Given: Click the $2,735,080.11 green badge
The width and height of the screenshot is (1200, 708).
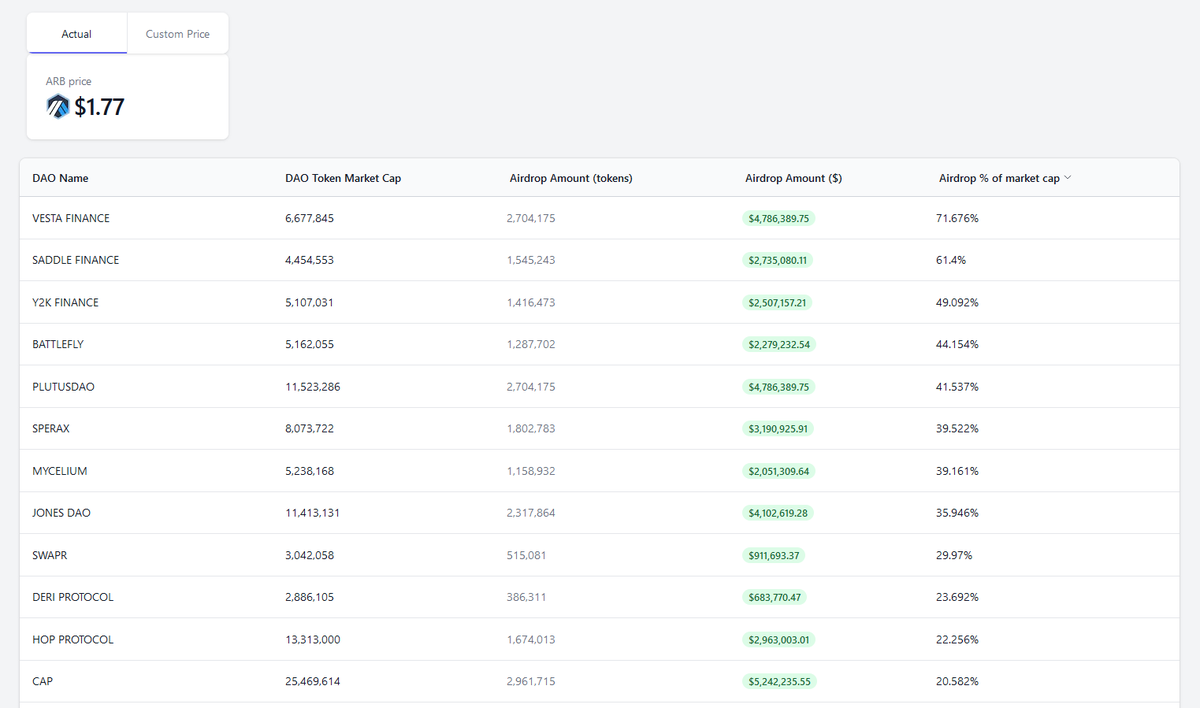Looking at the screenshot, I should (779, 260).
